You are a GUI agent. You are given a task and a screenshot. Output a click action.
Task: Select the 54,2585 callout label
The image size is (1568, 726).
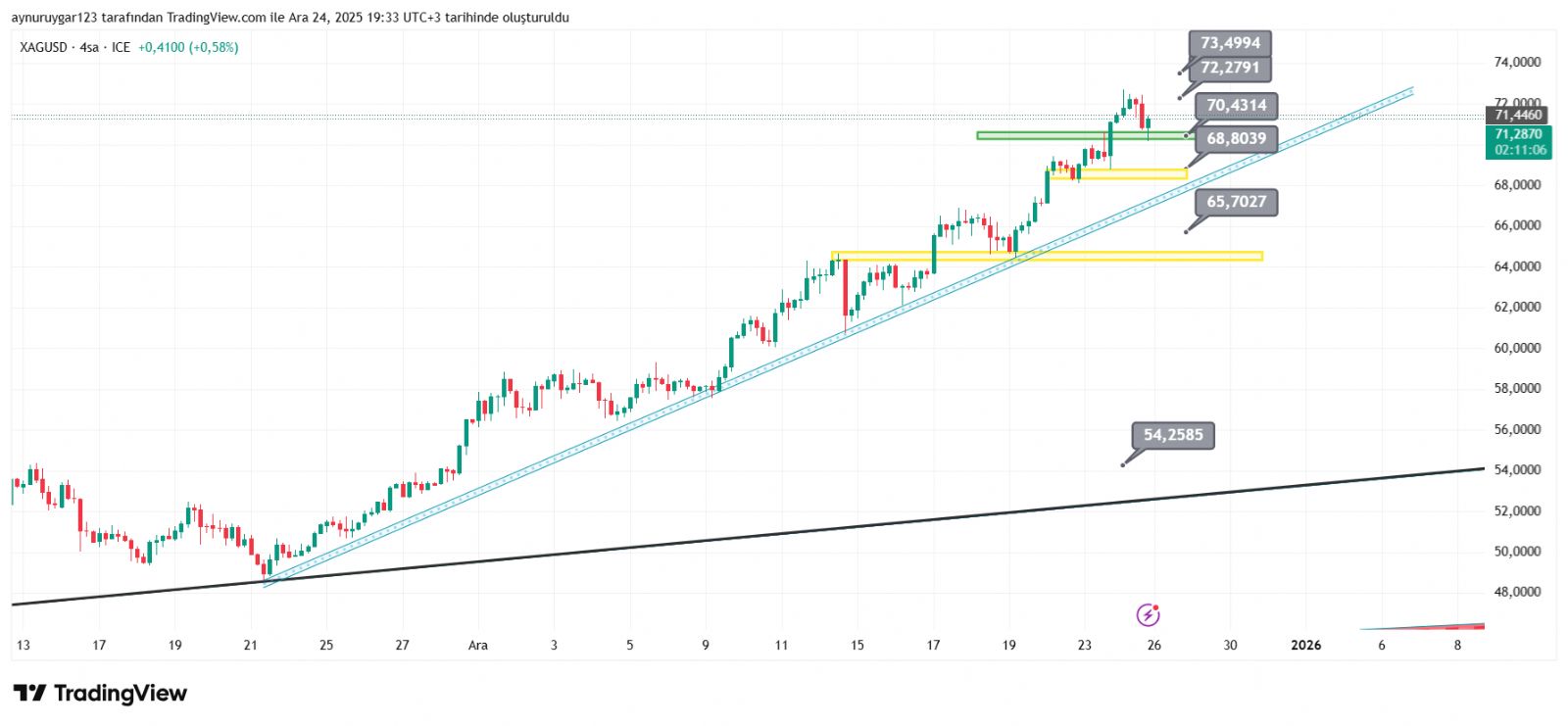pyautogui.click(x=1172, y=435)
